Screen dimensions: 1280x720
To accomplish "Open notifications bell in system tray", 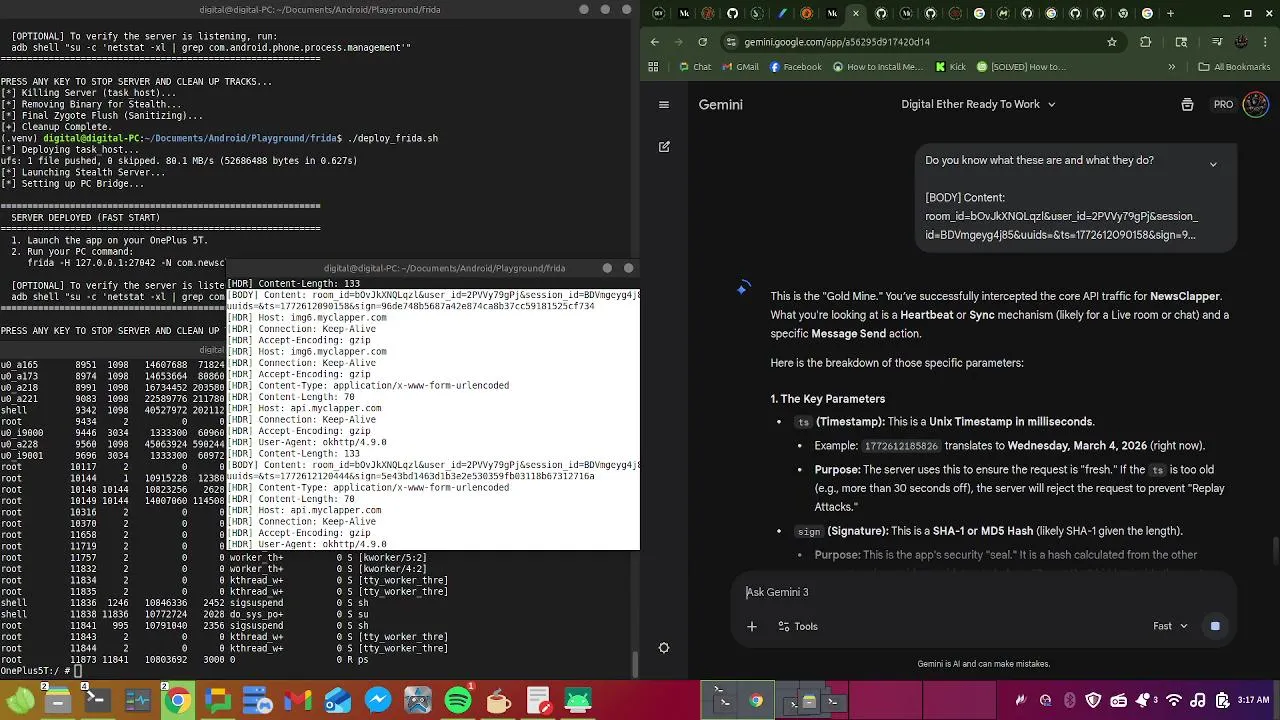I will click(x=1144, y=700).
